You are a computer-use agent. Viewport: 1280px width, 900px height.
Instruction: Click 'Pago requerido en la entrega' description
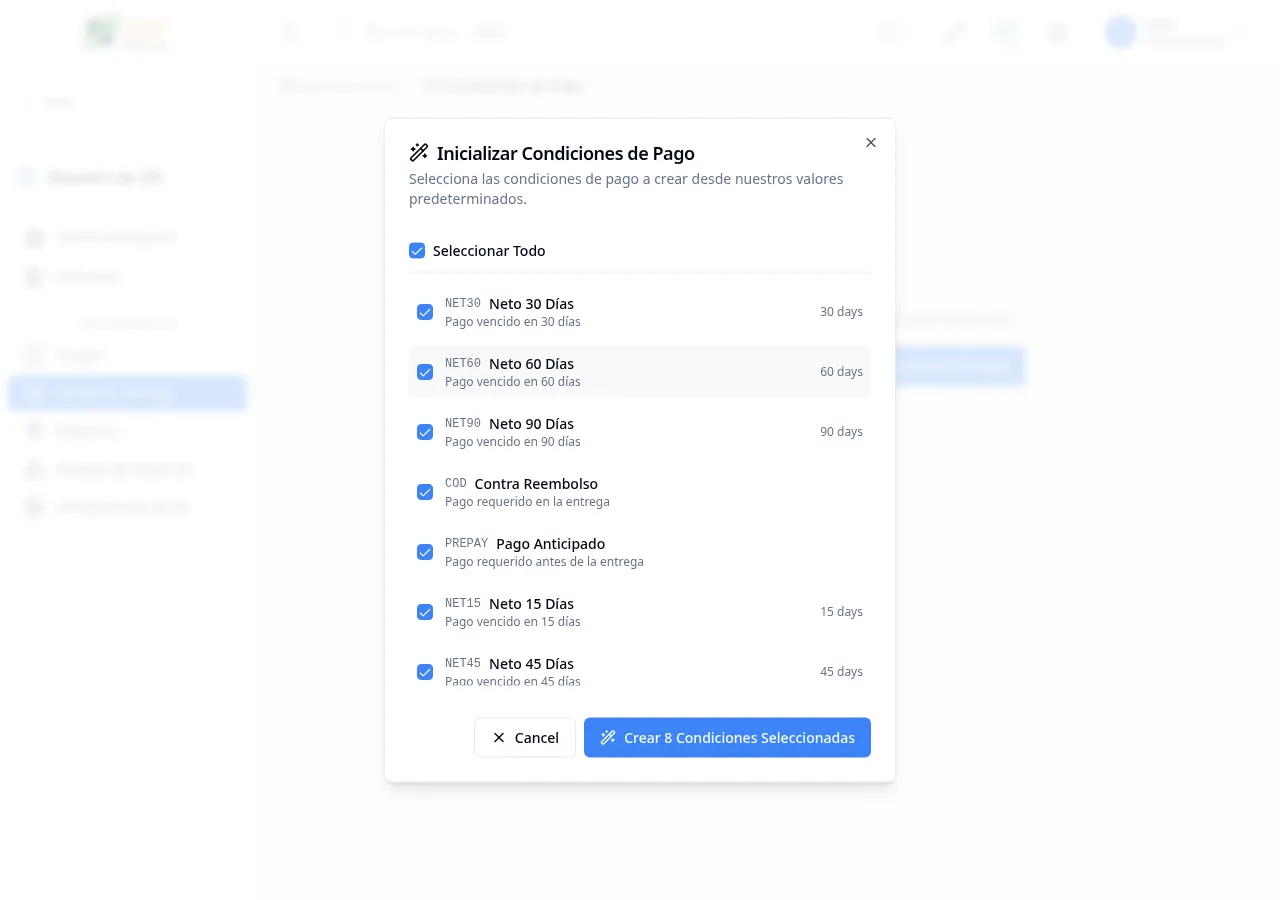[x=527, y=502]
